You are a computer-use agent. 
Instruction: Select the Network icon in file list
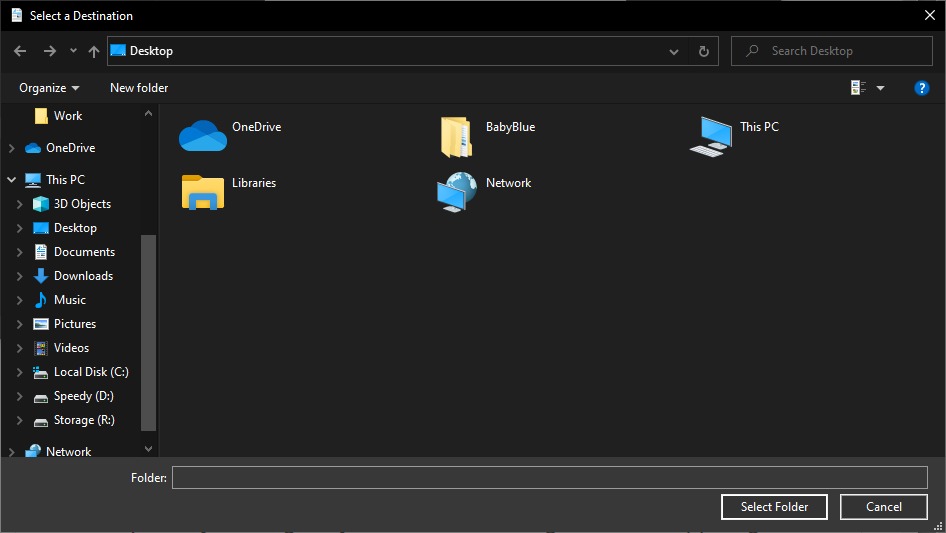point(456,192)
